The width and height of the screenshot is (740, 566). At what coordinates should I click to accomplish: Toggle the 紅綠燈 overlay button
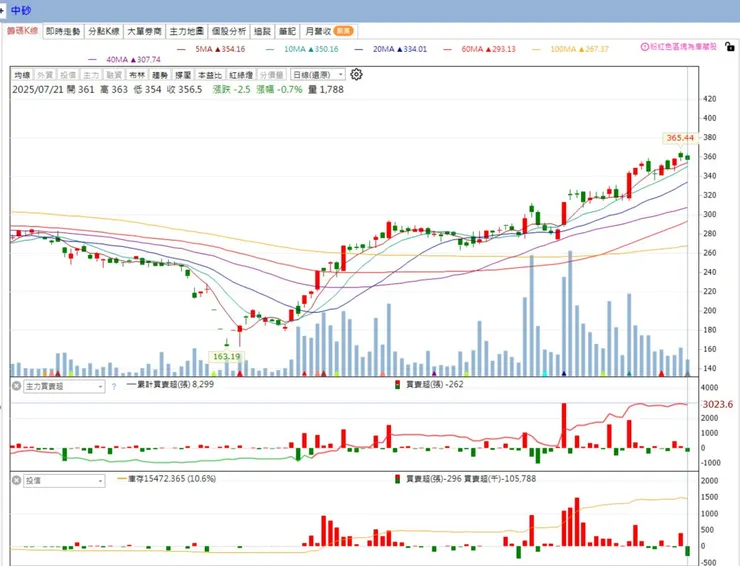[241, 75]
